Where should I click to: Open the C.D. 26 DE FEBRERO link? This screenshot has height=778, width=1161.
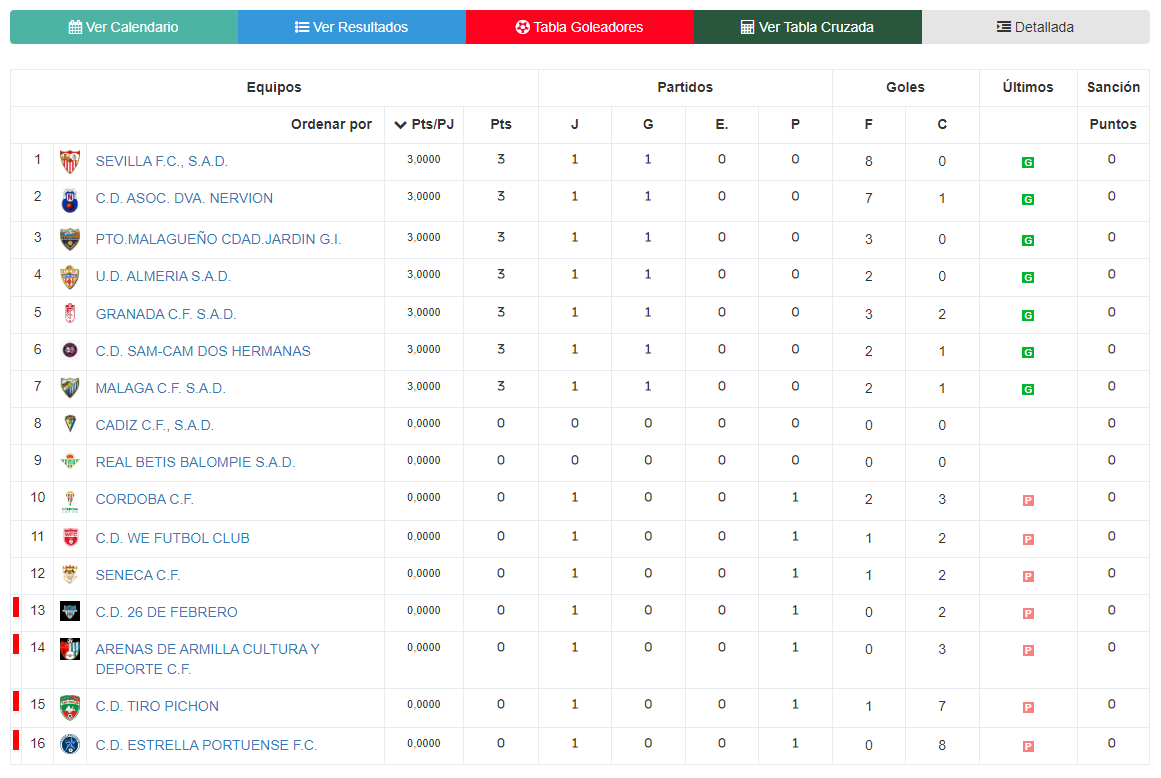click(167, 612)
